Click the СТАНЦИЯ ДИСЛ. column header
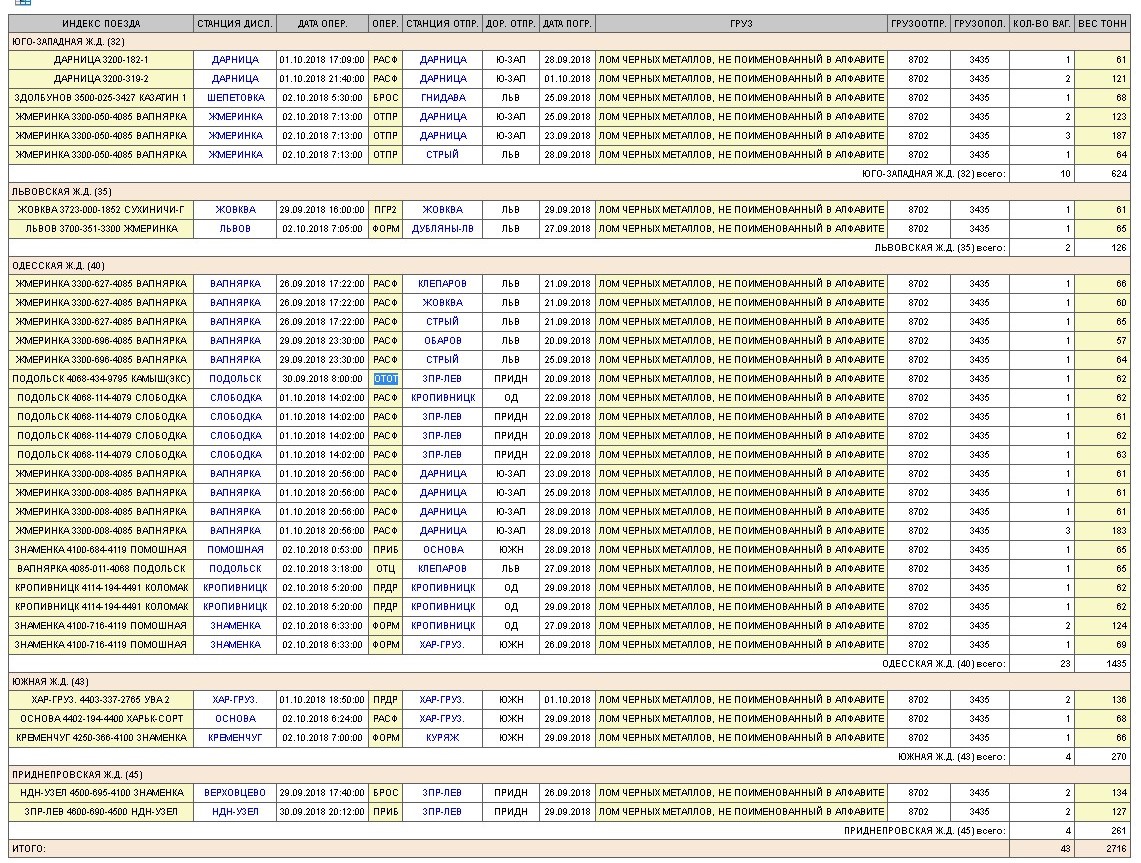This screenshot has width=1141, height=863. pyautogui.click(x=235, y=23)
